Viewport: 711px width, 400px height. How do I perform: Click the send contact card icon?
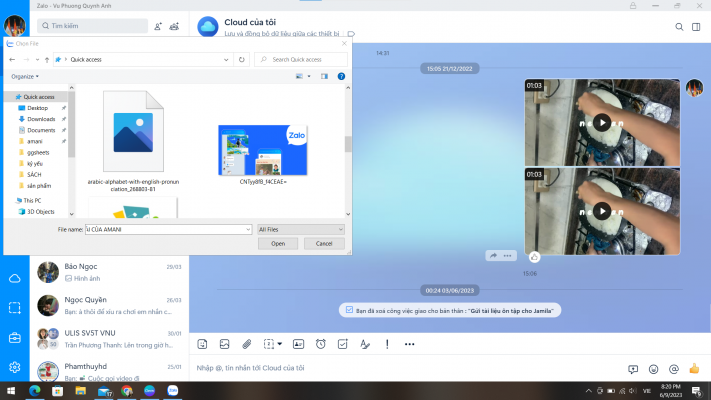298,344
